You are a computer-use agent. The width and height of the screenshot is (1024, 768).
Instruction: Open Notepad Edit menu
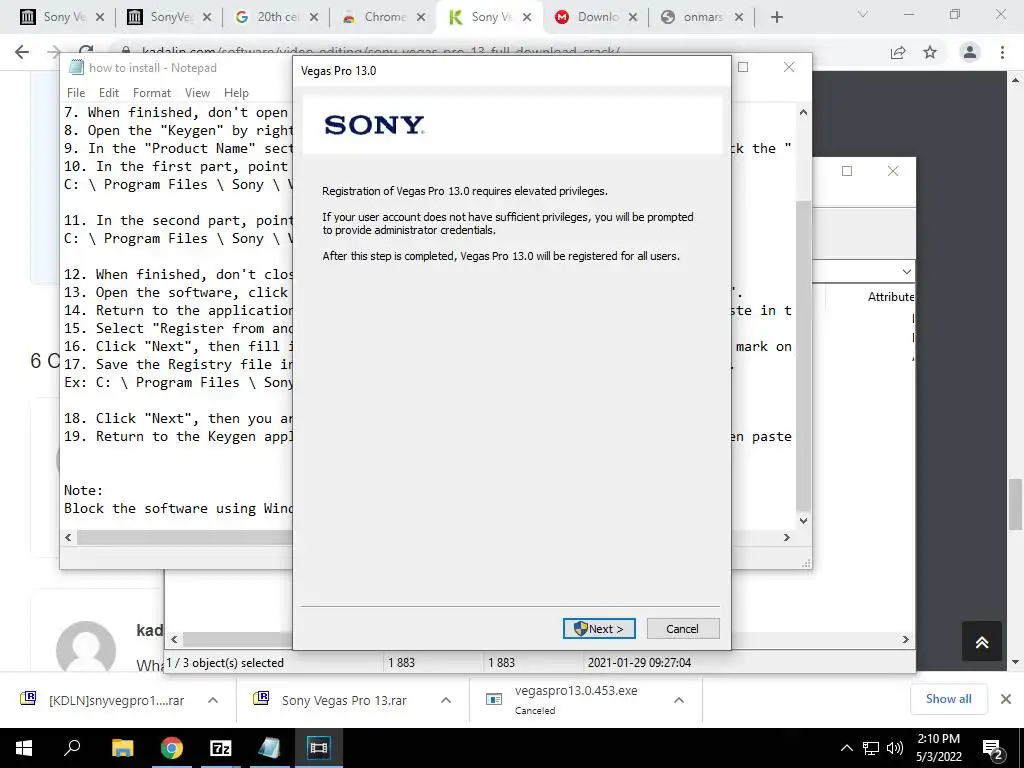tap(108, 93)
